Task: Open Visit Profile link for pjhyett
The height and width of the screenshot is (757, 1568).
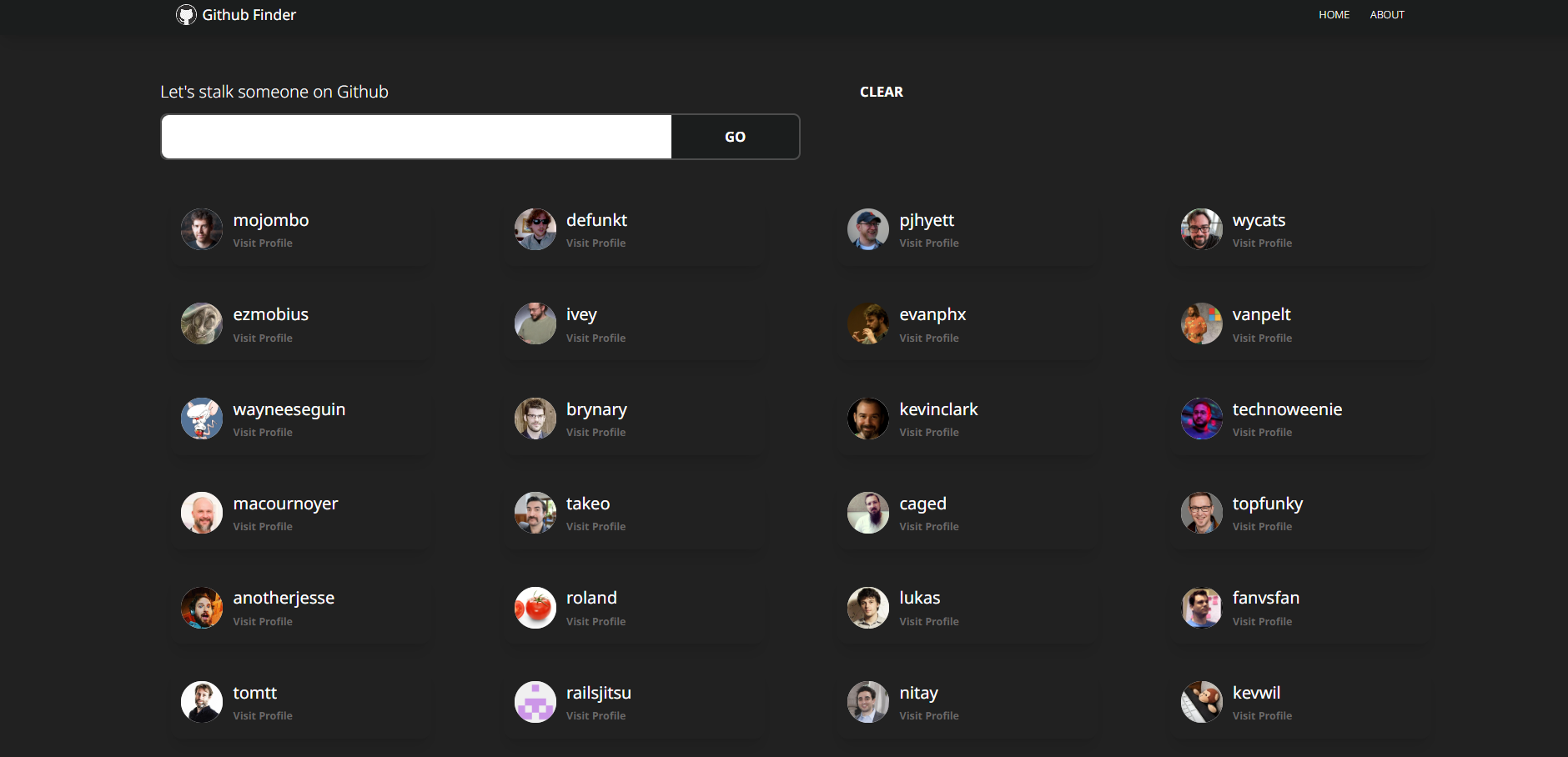Action: pyautogui.click(x=929, y=243)
